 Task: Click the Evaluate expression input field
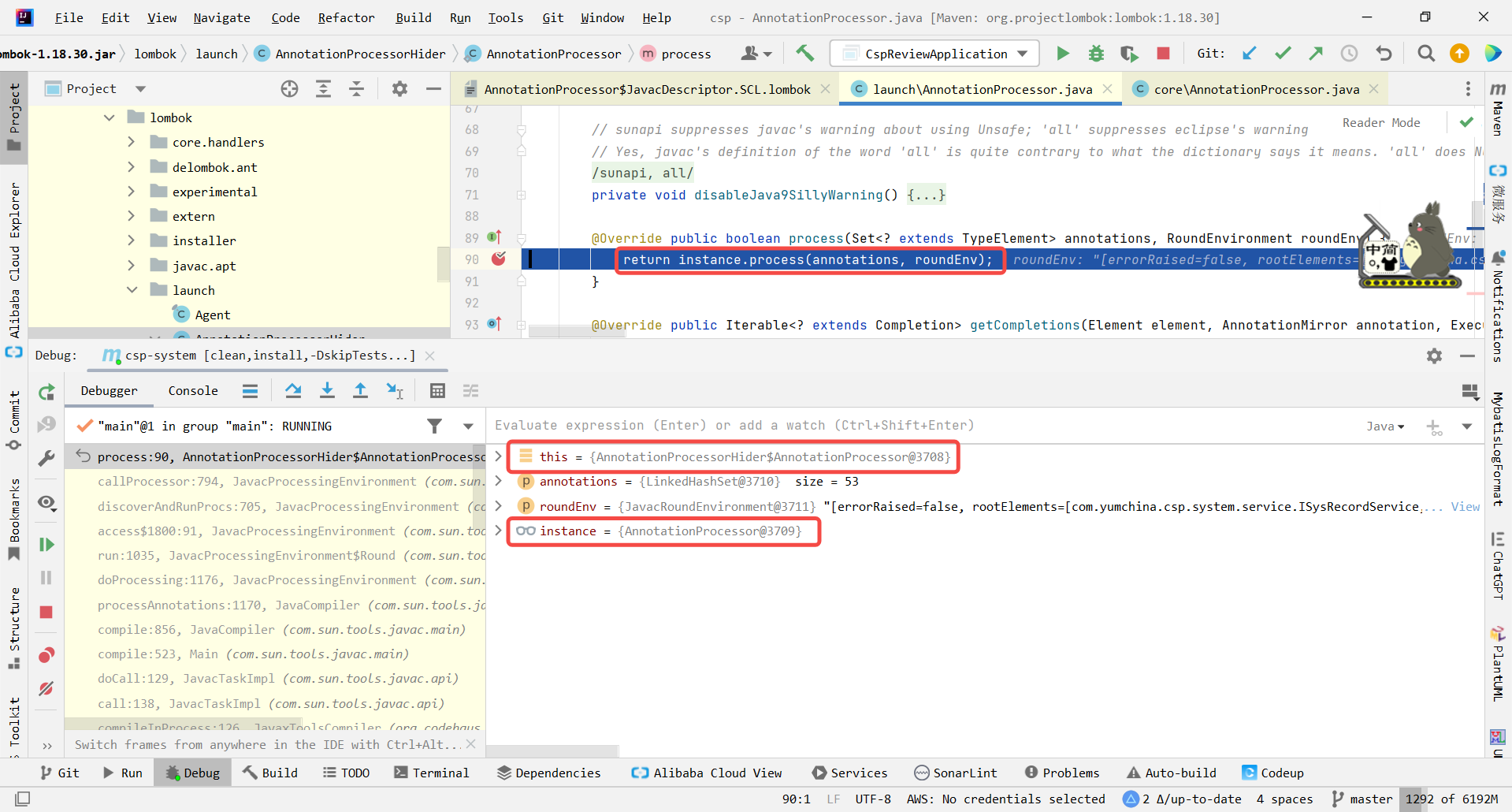(922, 426)
